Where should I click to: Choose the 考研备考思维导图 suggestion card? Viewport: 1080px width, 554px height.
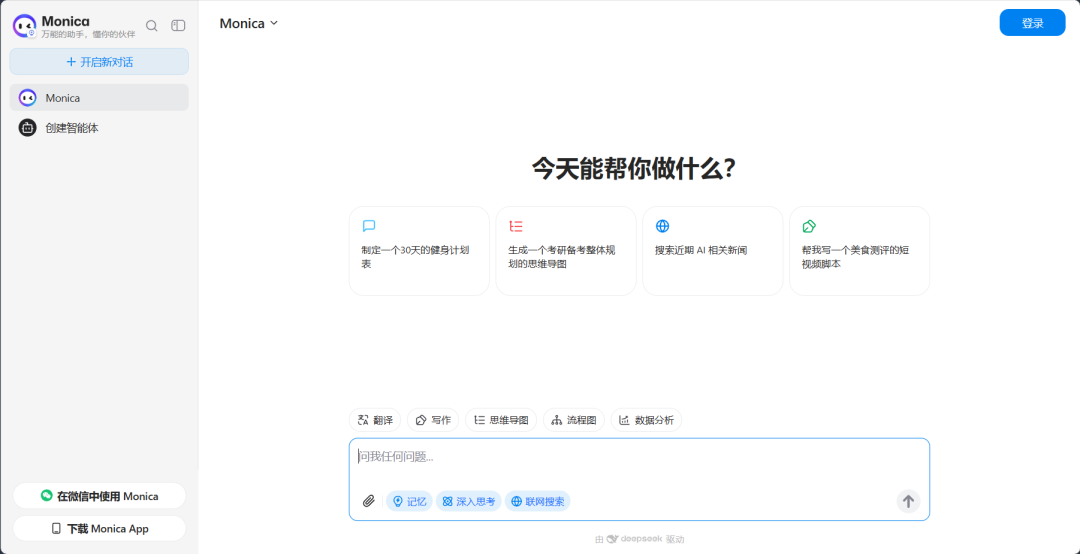566,251
